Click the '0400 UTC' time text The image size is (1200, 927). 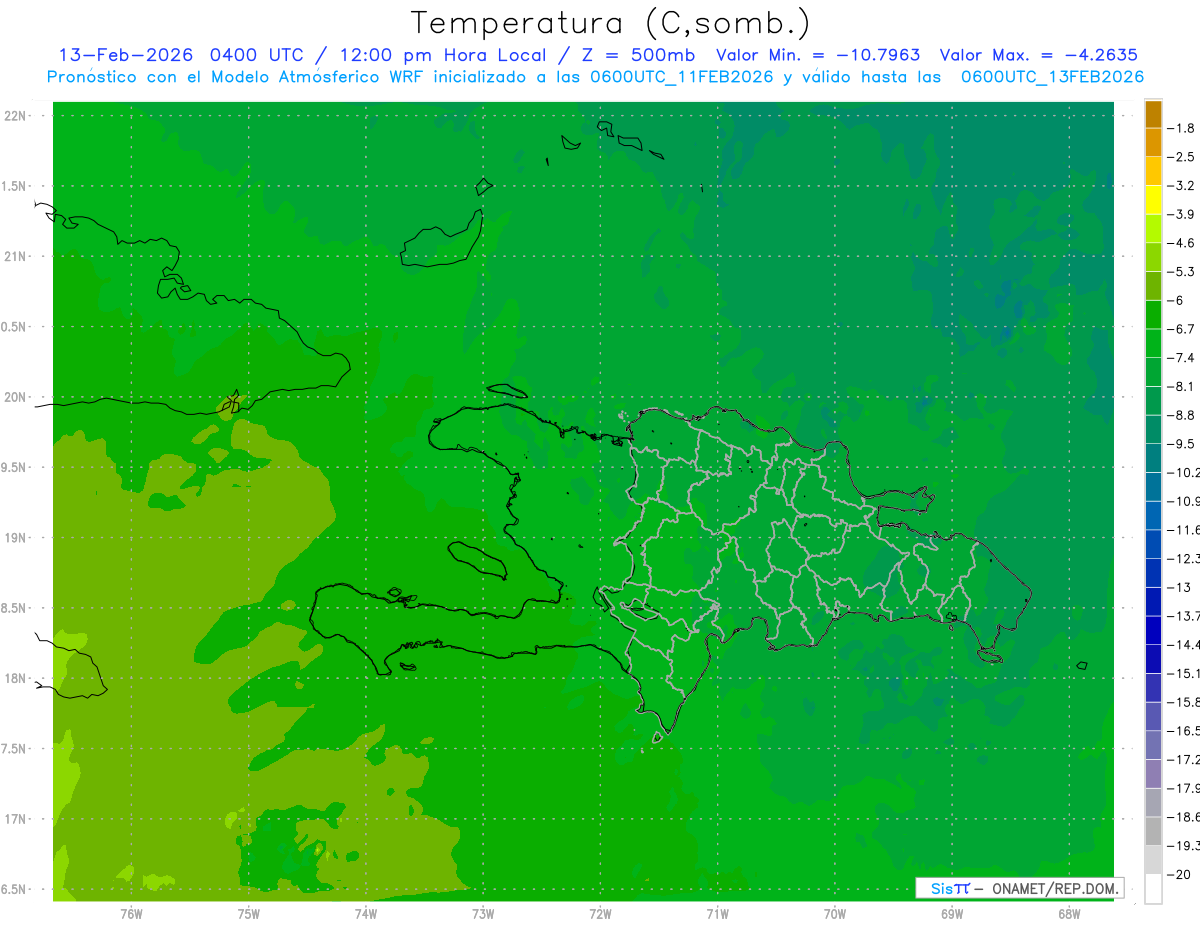click(x=255, y=55)
